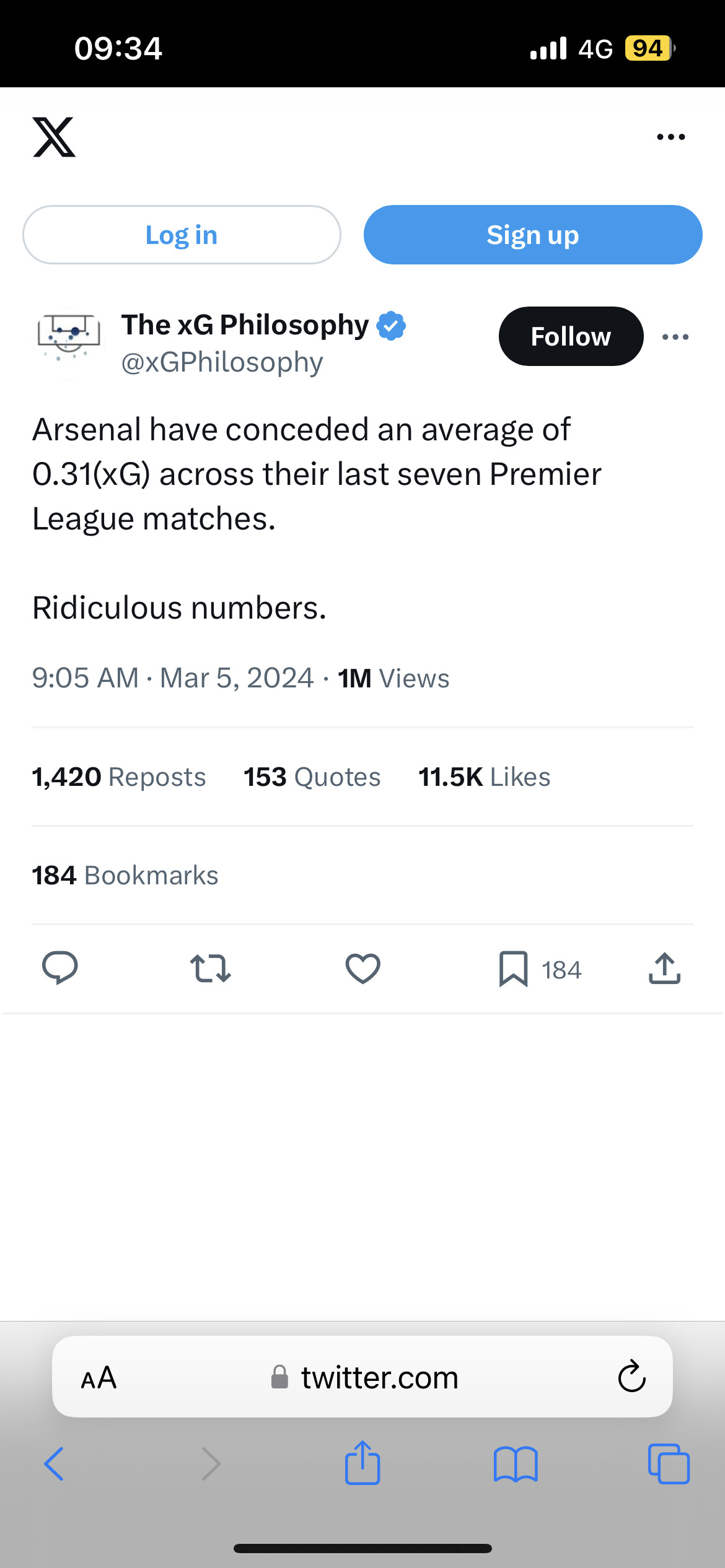This screenshot has height=1568, width=725.
Task: Expand the tweet's three-dot options menu
Action: tap(675, 337)
